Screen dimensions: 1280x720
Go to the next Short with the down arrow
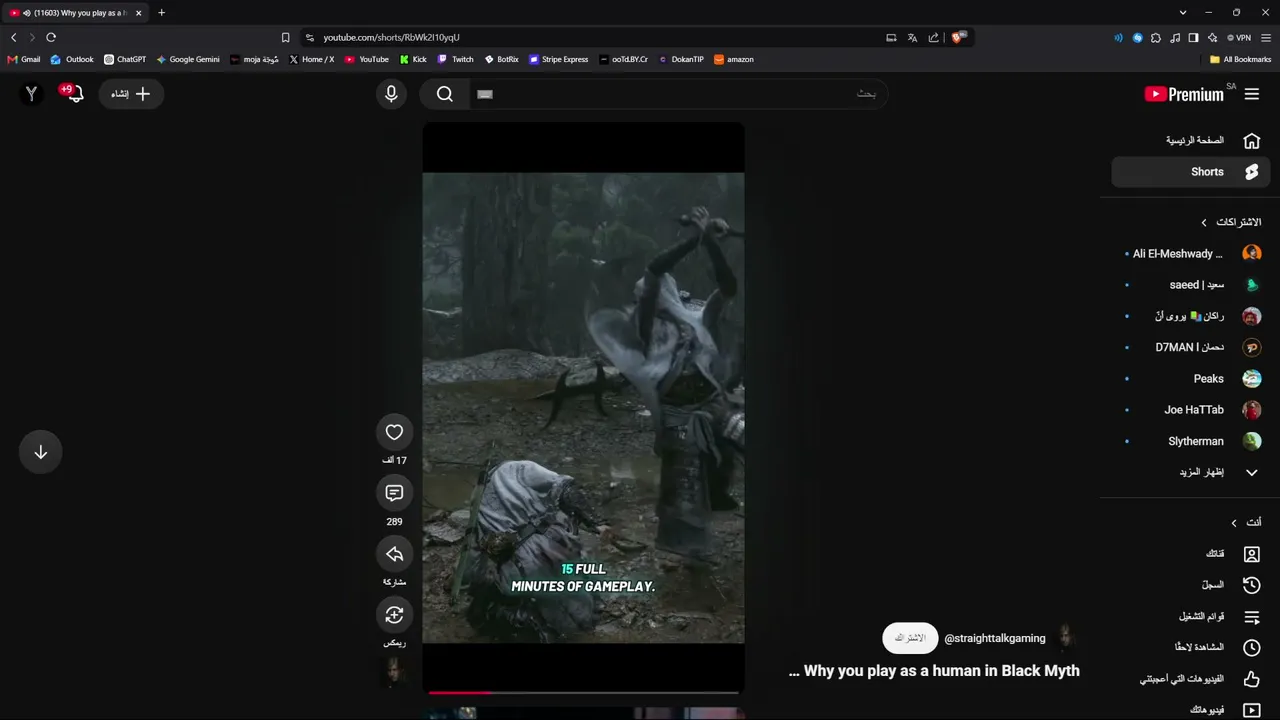coord(41,452)
